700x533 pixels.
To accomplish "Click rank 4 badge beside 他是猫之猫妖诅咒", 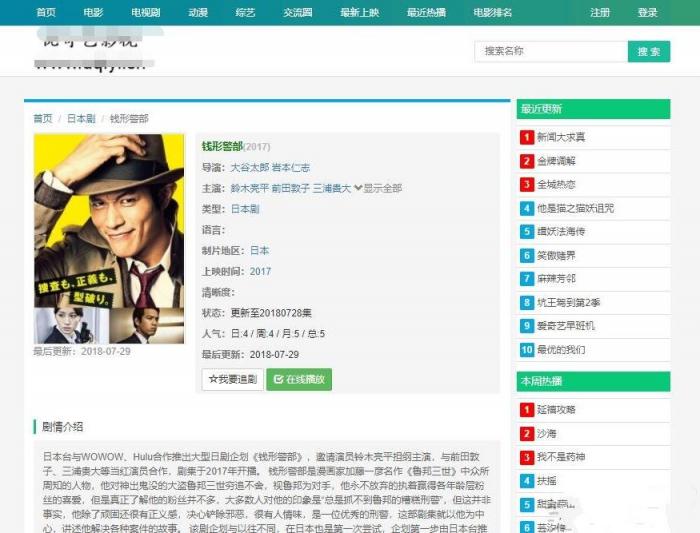I will 526,208.
